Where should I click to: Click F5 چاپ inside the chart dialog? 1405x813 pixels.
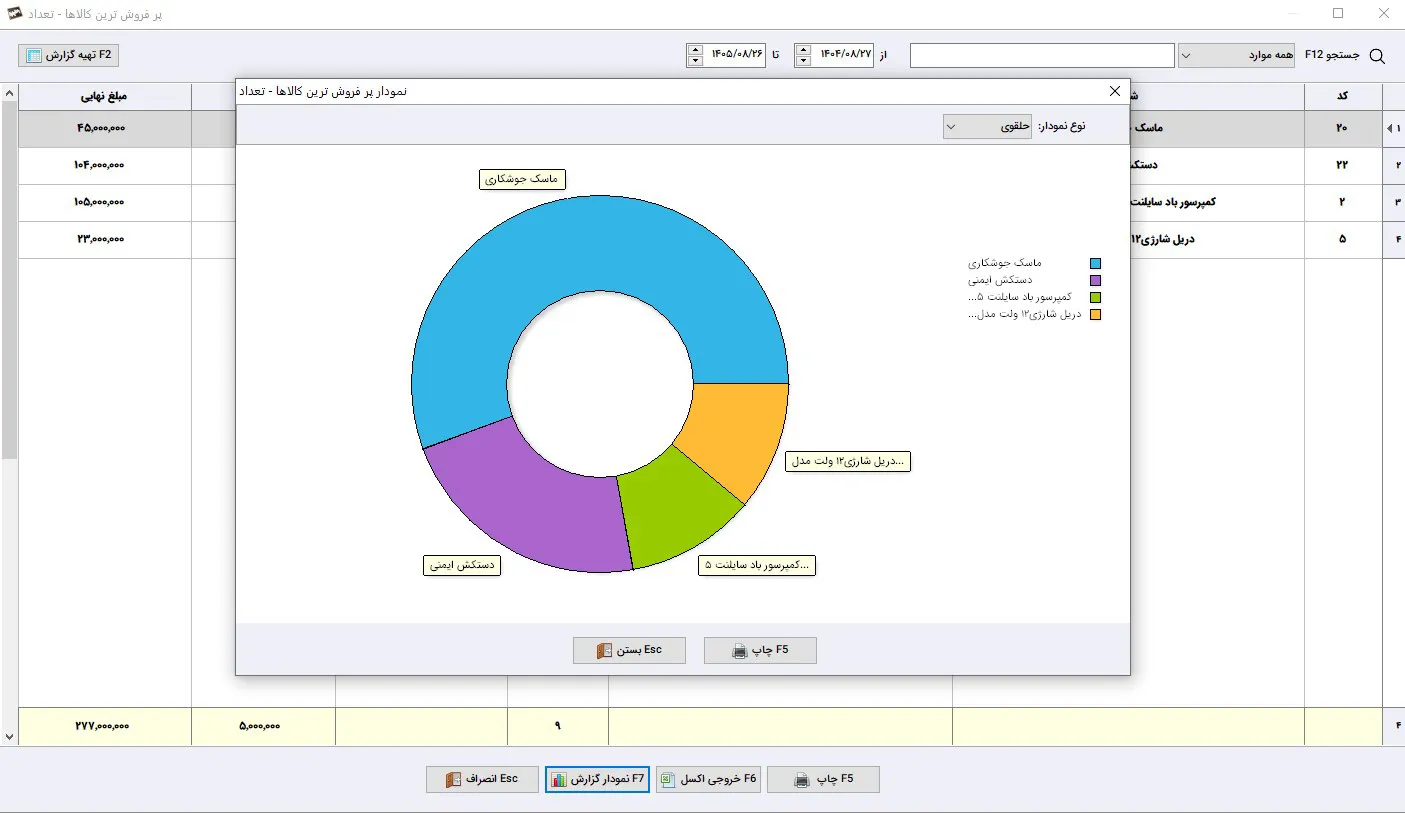[x=760, y=650]
